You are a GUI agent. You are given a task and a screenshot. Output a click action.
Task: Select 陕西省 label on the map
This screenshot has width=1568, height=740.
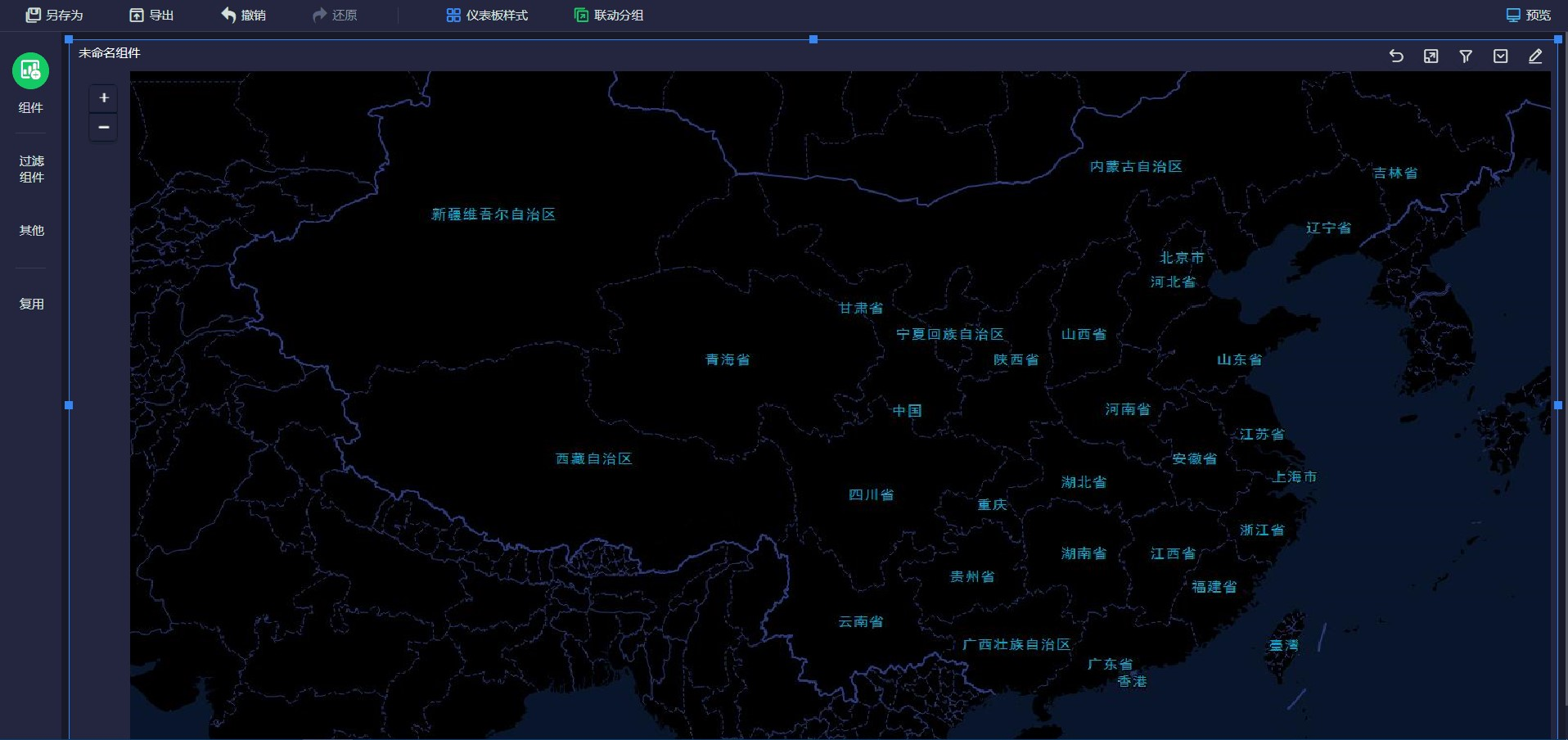pyautogui.click(x=1016, y=360)
